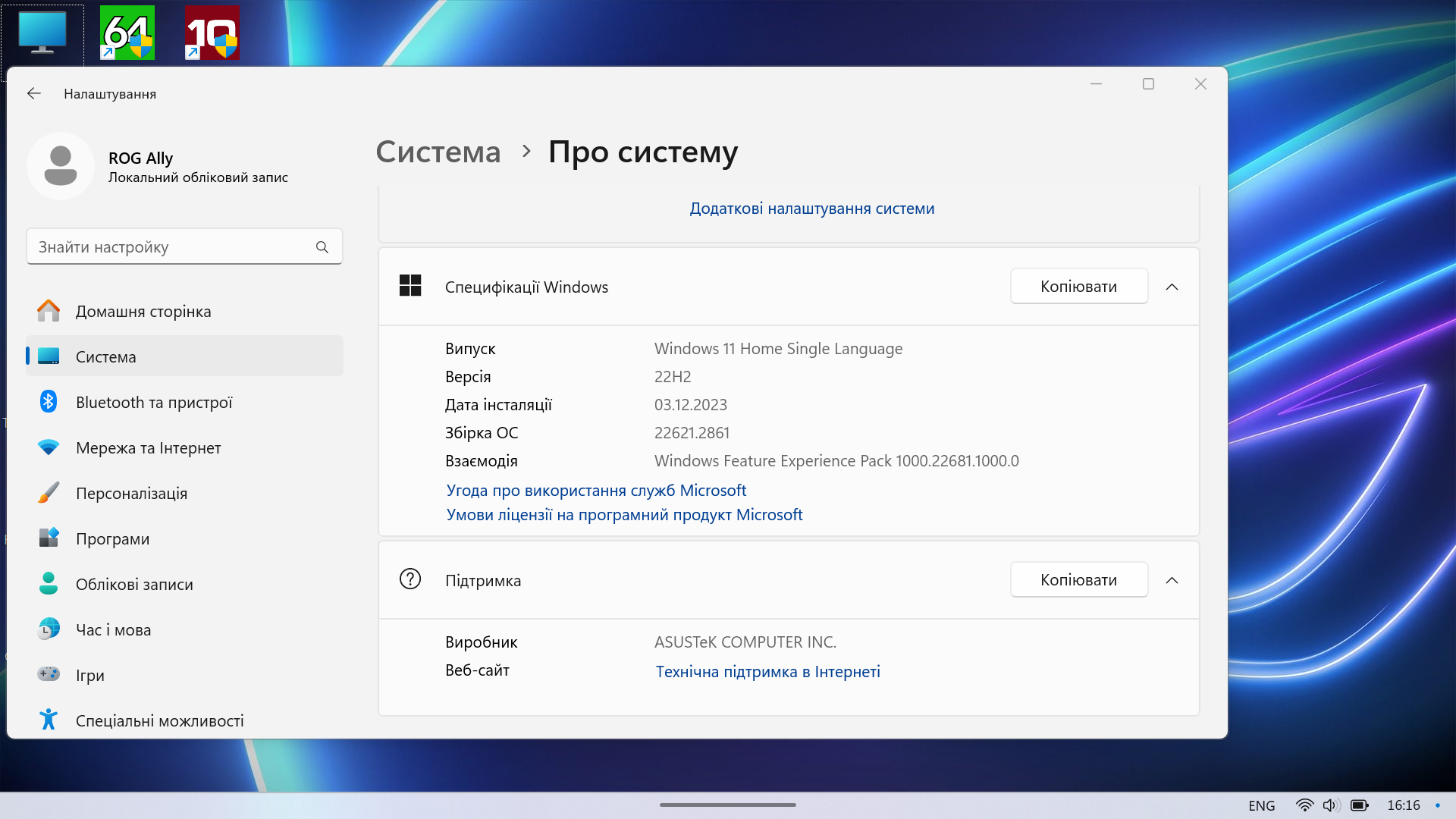Image resolution: width=1456 pixels, height=819 pixels.
Task: Navigate back to previous settings page
Action: [x=35, y=93]
